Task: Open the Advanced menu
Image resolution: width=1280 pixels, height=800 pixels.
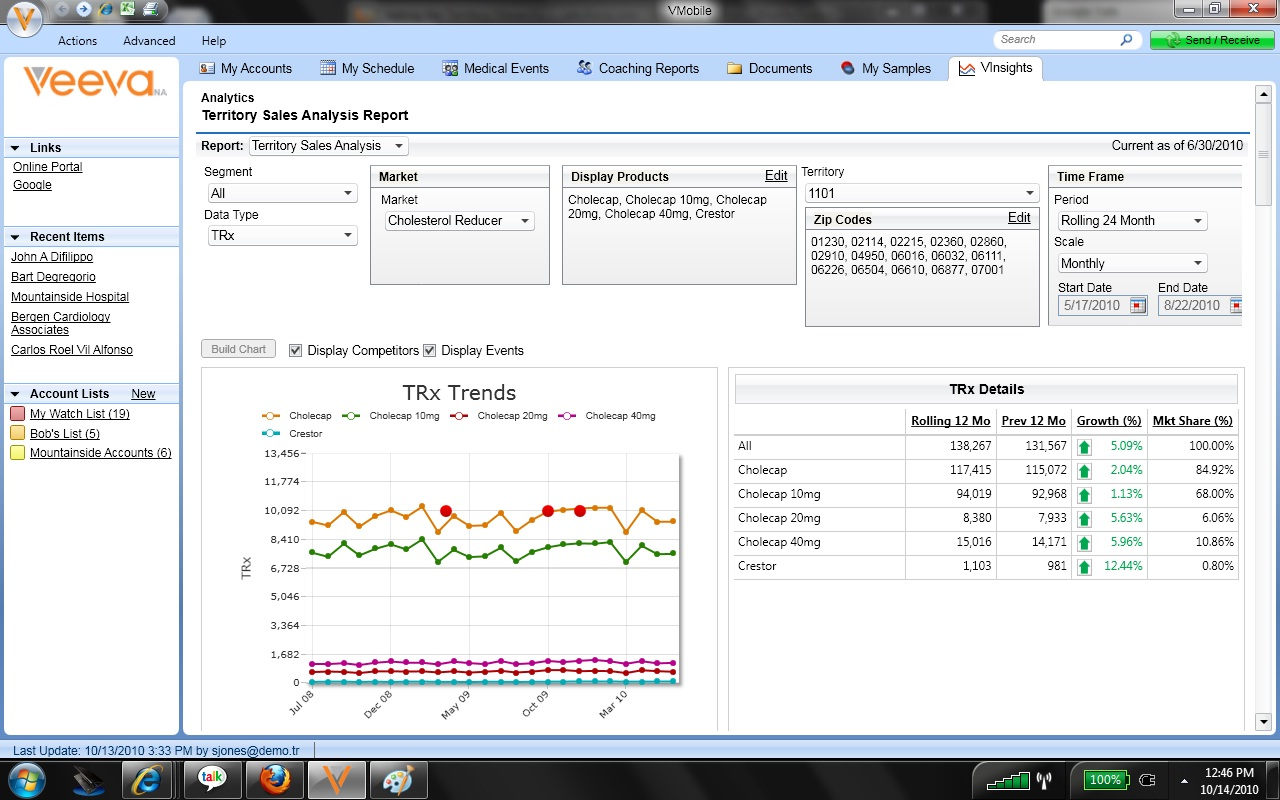Action: click(x=148, y=41)
